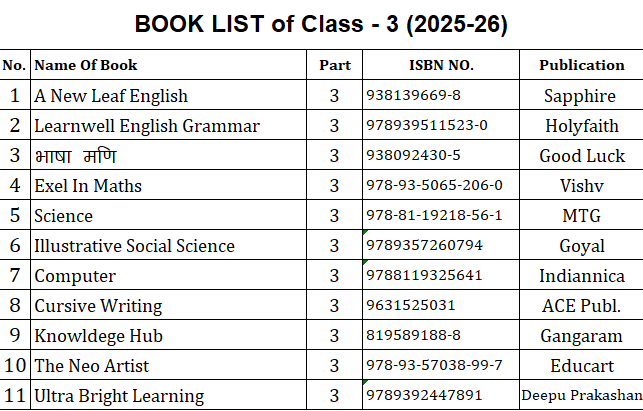This screenshot has height=411, width=643.
Task: Select the "MTG" publication cell
Action: coord(581,216)
